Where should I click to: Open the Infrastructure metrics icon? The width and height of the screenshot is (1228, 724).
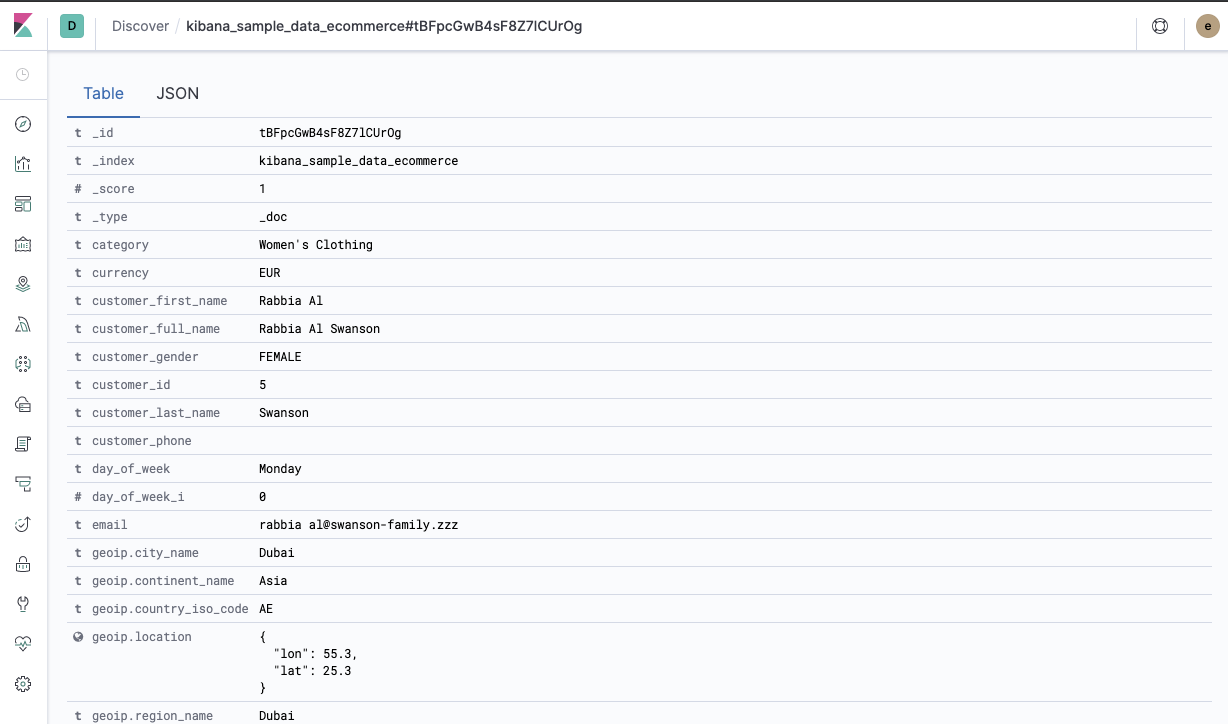(23, 404)
